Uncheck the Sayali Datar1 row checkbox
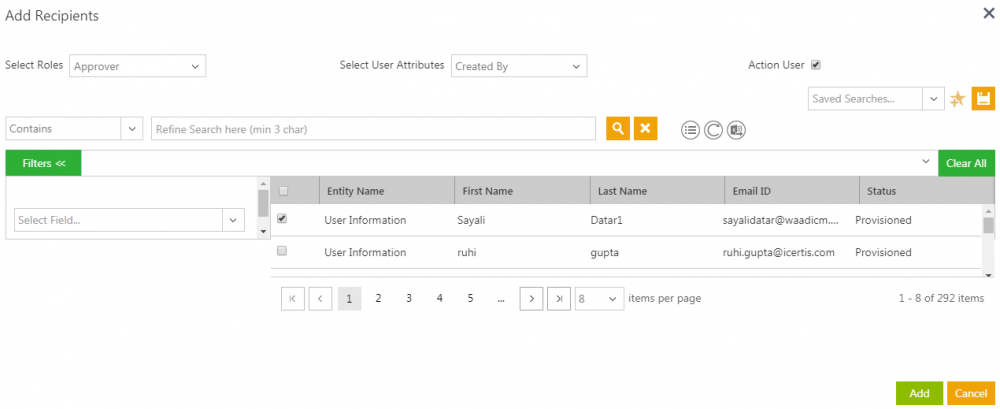Screen dimensions: 1000x409 pyautogui.click(x=282, y=218)
